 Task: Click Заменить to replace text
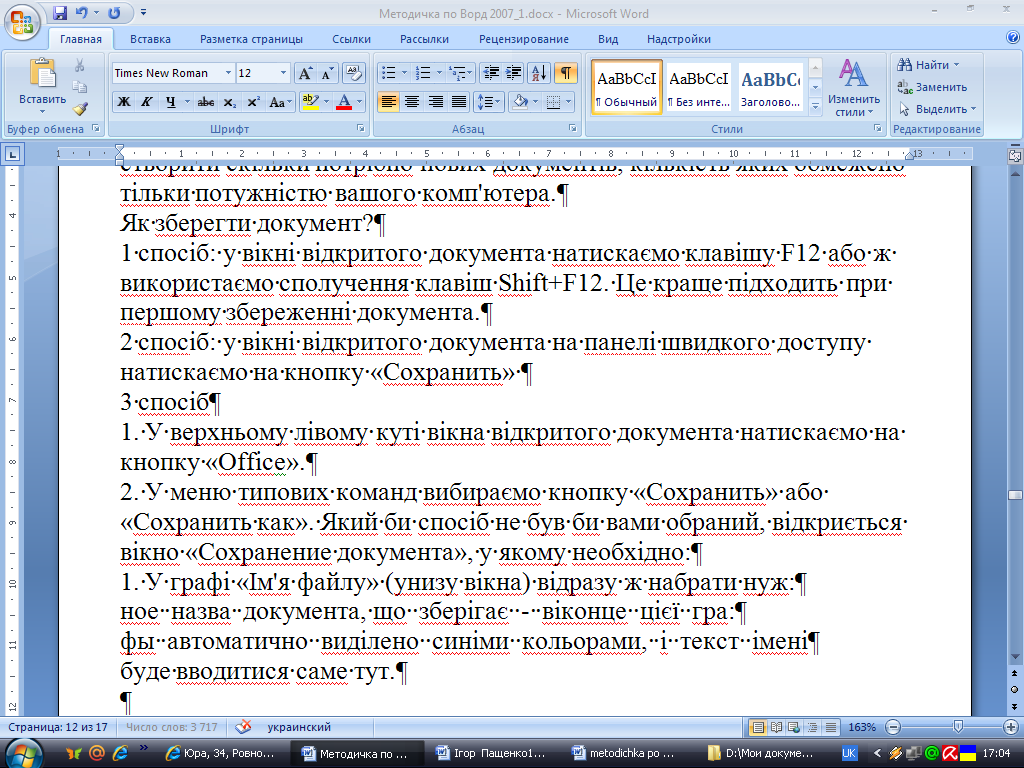coord(932,87)
